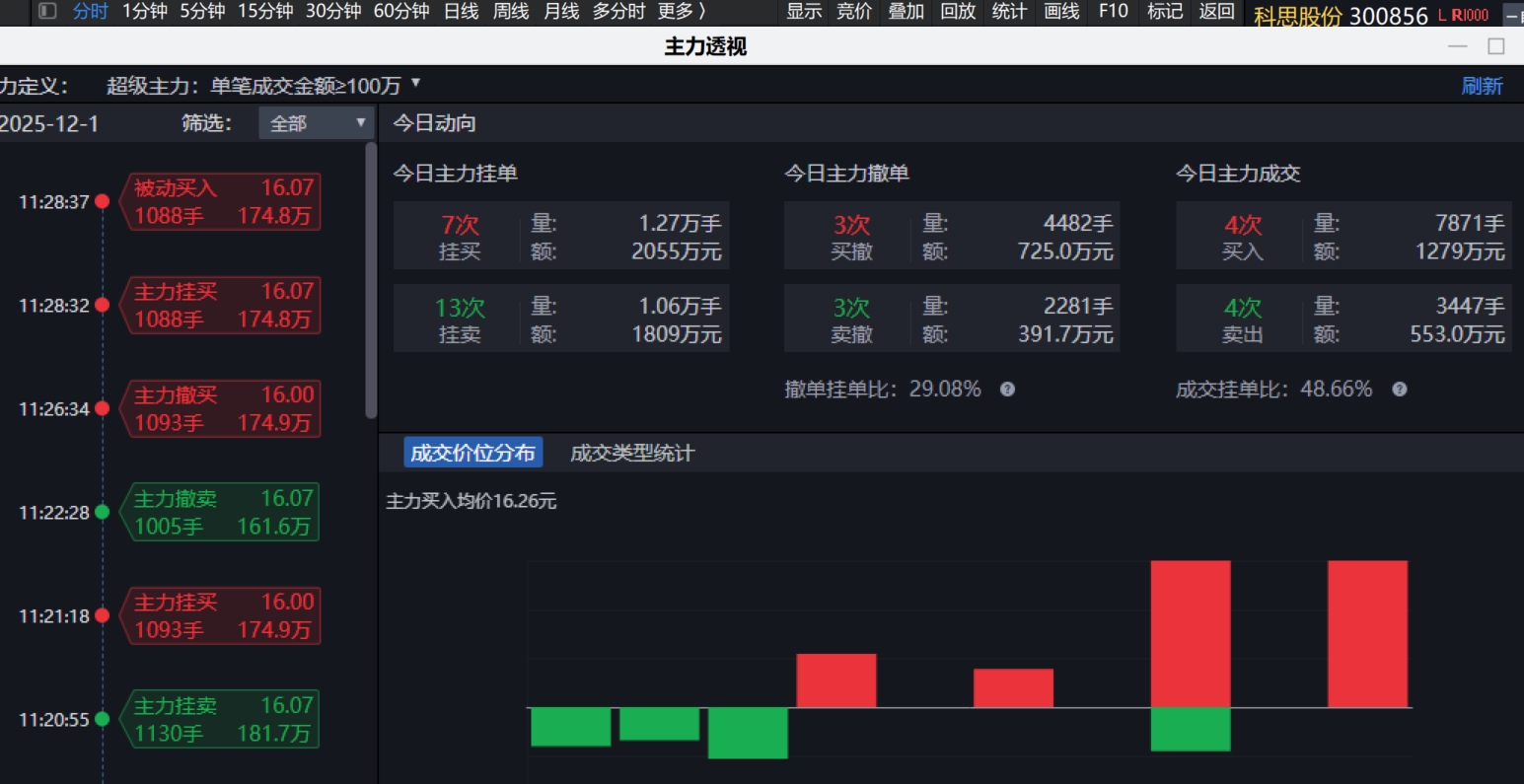Open 多分时 view
The image size is (1524, 784).
pyautogui.click(x=618, y=12)
